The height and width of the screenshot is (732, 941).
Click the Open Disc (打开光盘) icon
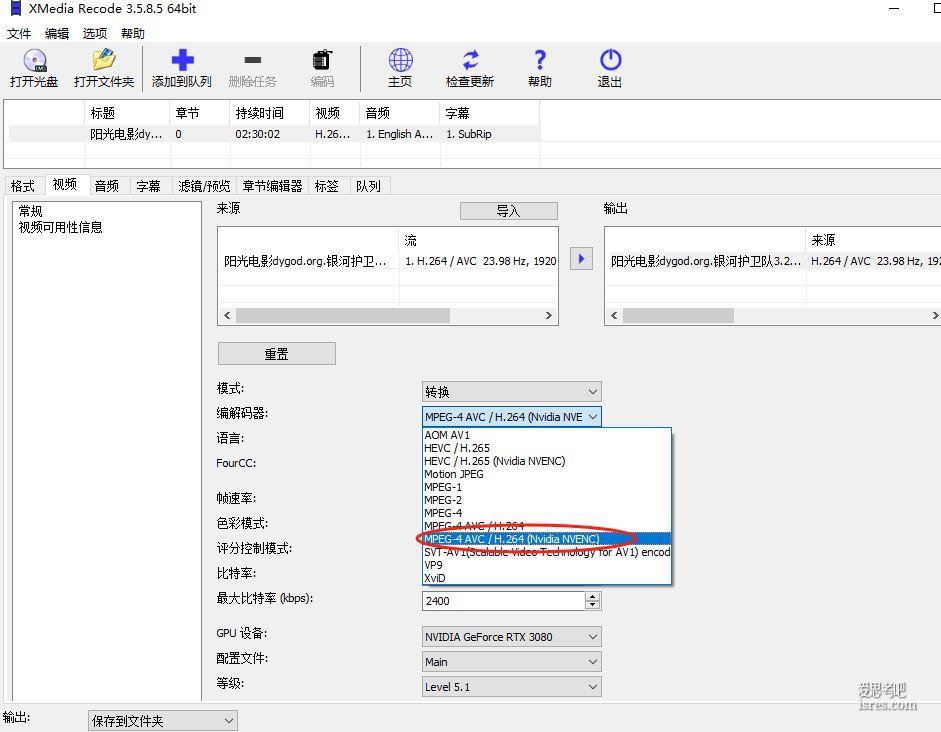[x=34, y=61]
